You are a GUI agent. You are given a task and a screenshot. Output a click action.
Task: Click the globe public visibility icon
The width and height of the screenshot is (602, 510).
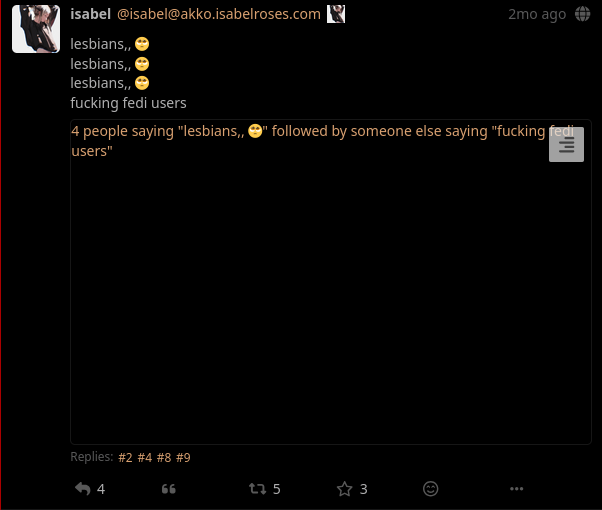pyautogui.click(x=582, y=14)
